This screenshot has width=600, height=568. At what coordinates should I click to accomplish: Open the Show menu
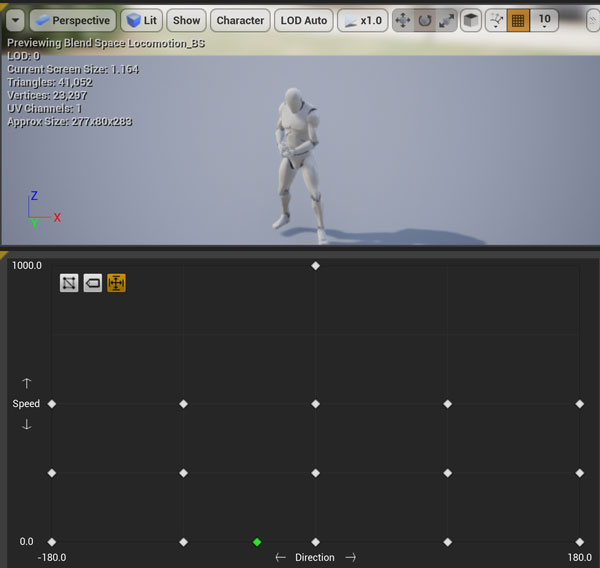pyautogui.click(x=186, y=20)
